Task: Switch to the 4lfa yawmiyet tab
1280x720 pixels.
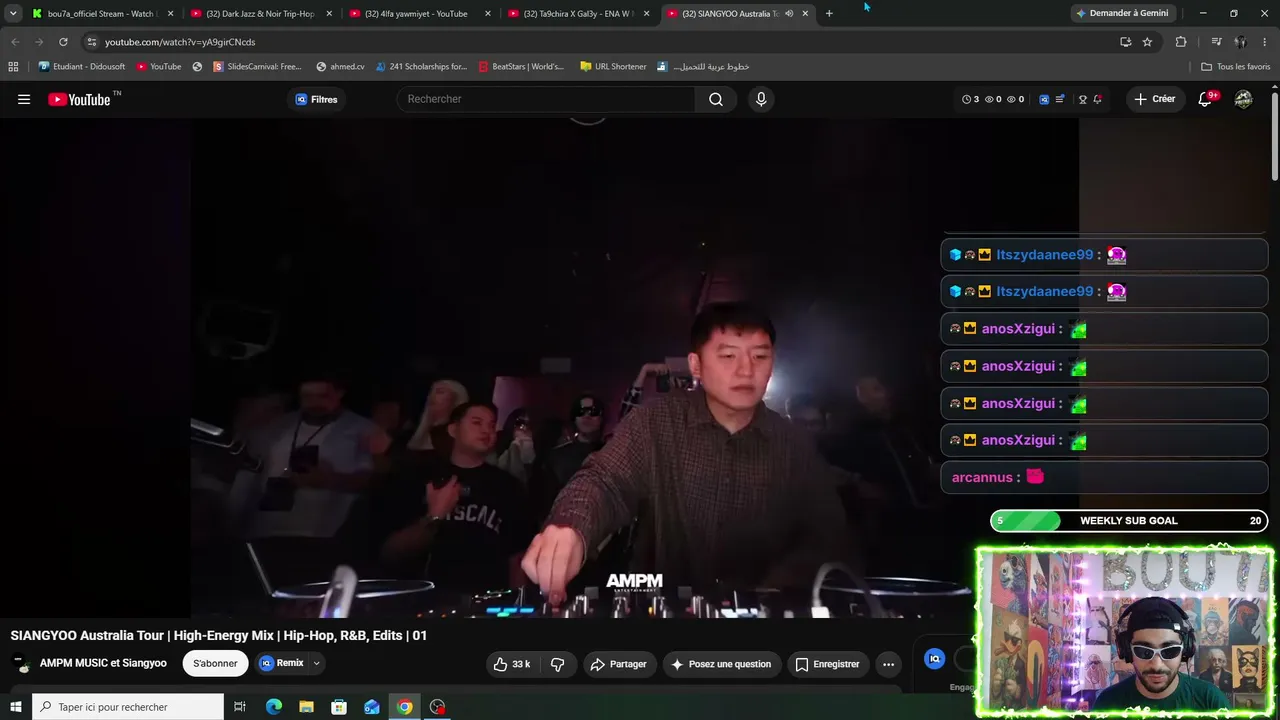Action: pos(421,14)
